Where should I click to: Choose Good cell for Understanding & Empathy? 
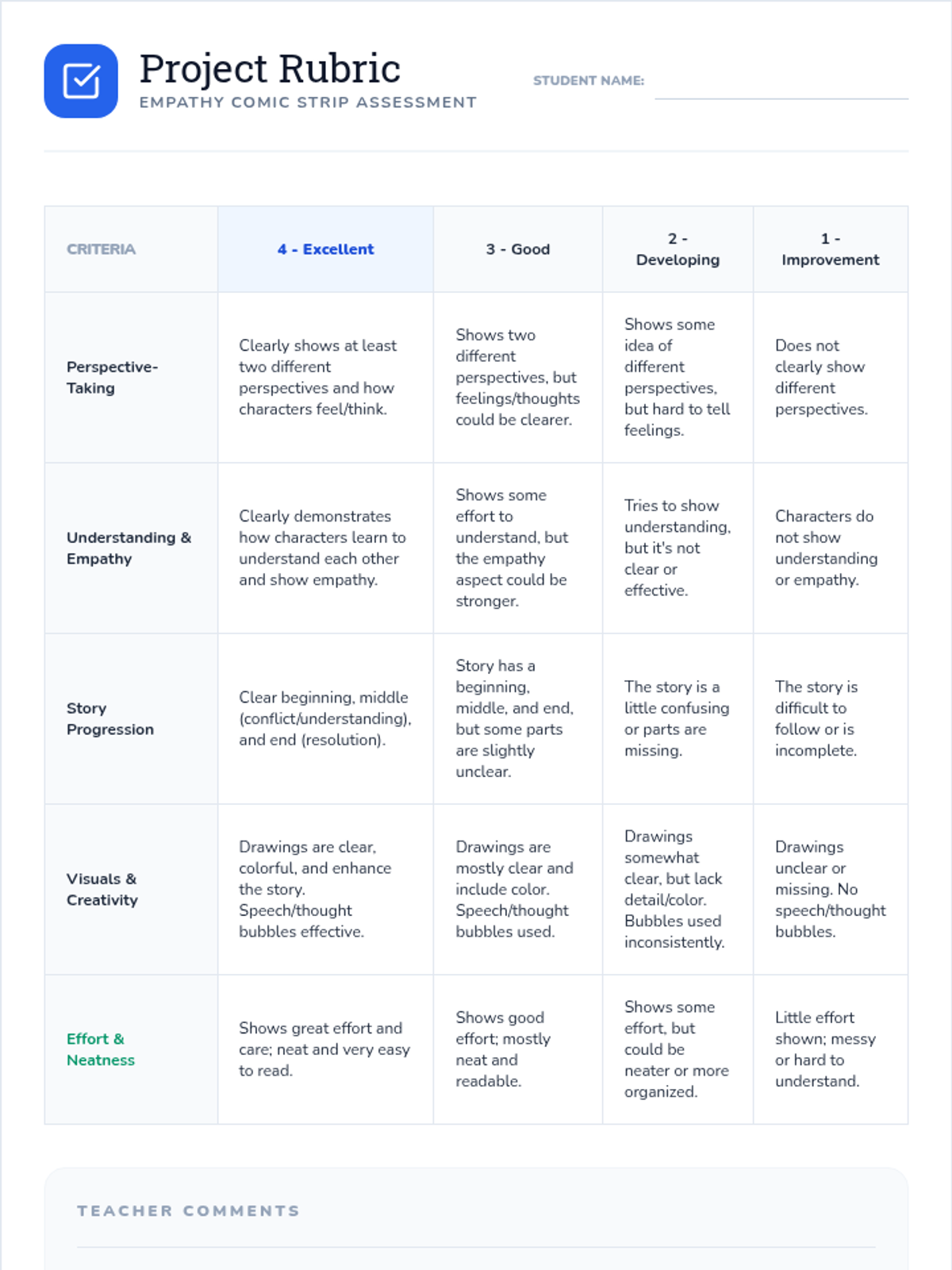tap(517, 548)
